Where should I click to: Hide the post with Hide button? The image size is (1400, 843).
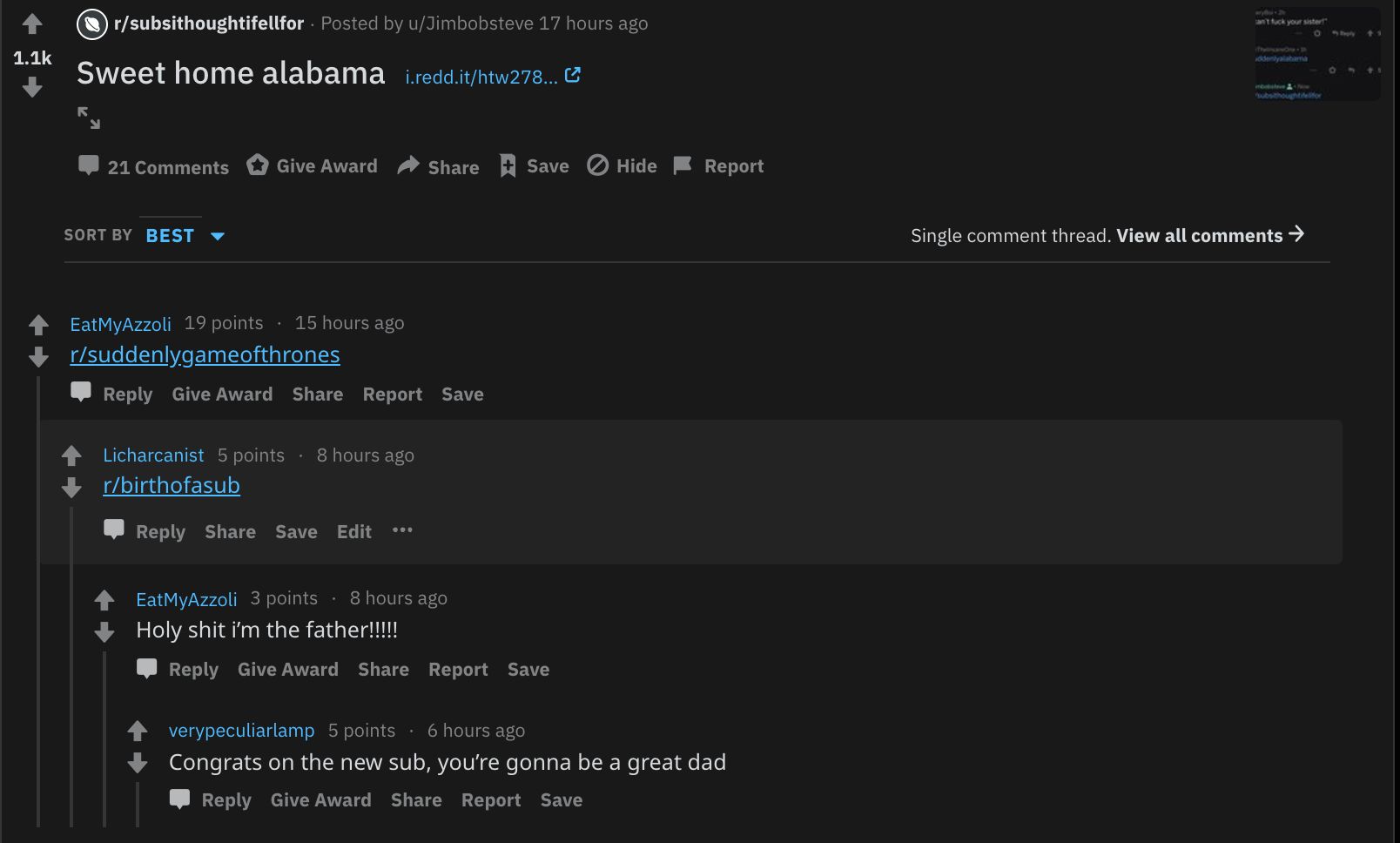(623, 165)
